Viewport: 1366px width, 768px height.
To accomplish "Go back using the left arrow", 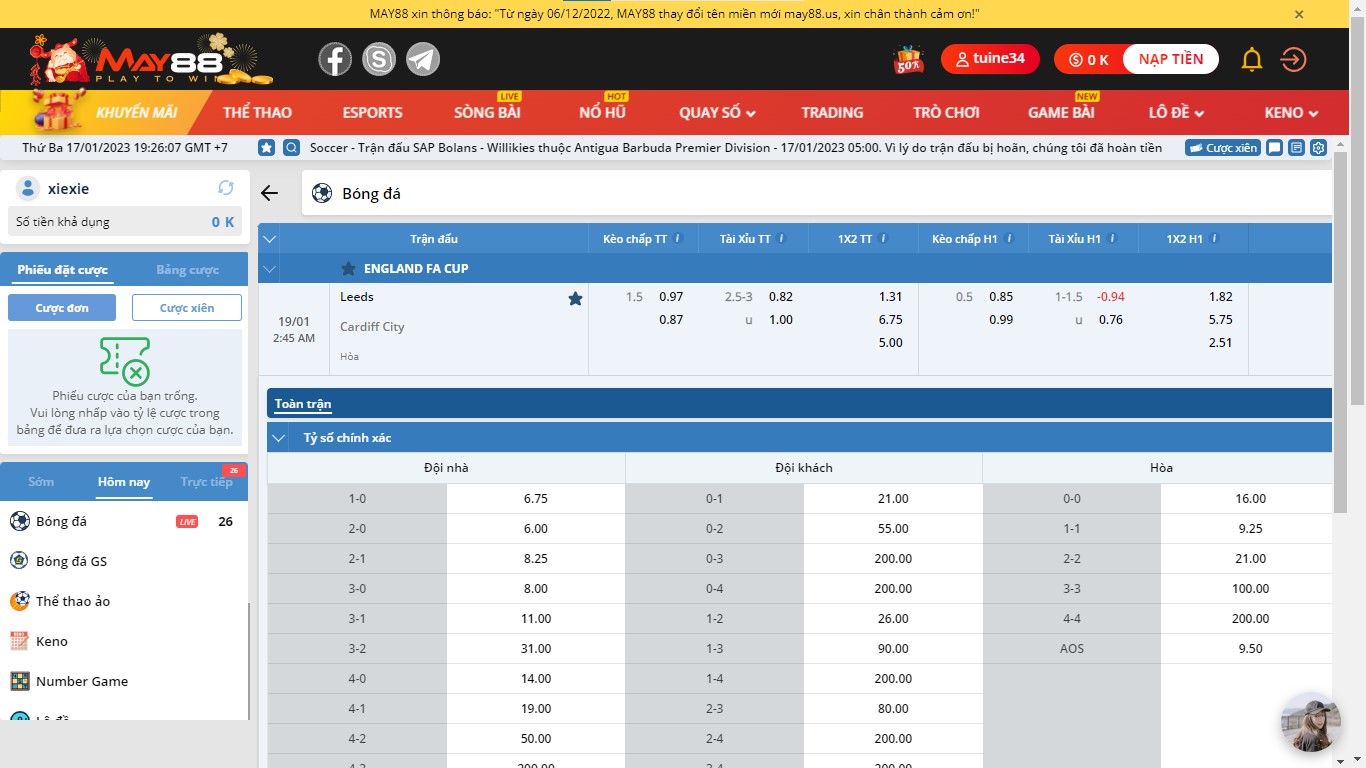I will tap(269, 194).
